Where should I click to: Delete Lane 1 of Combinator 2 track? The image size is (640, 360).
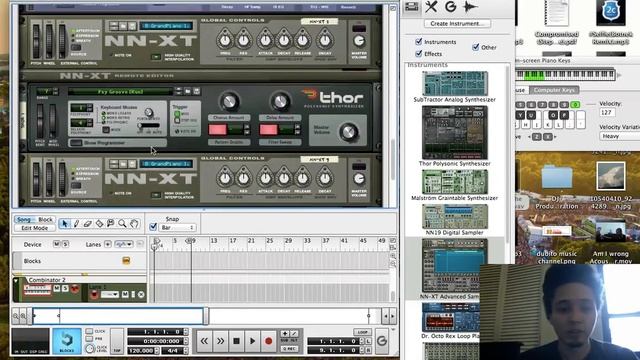[141, 294]
